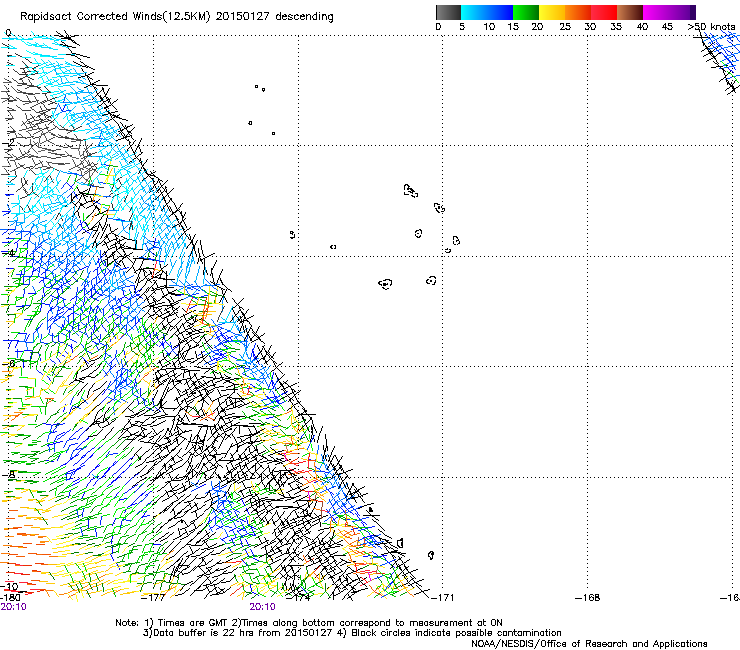Click the green 15–20 knots legend segment
This screenshot has height=650, width=740.
526,12
